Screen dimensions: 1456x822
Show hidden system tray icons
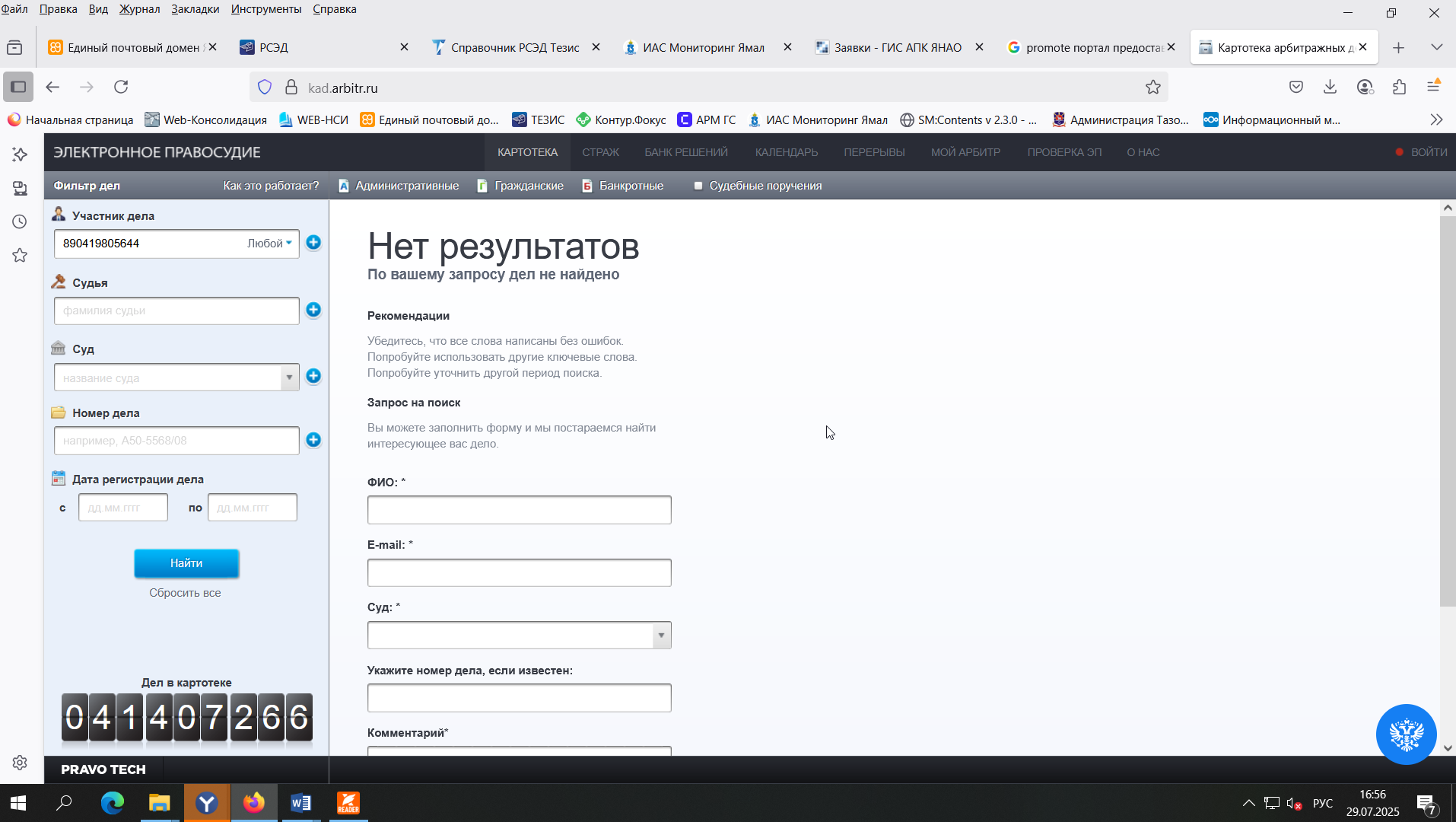[1248, 803]
